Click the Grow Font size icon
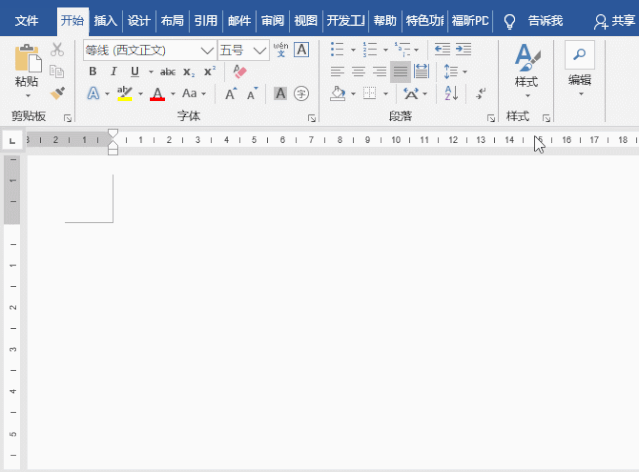The width and height of the screenshot is (639, 472). click(x=230, y=93)
